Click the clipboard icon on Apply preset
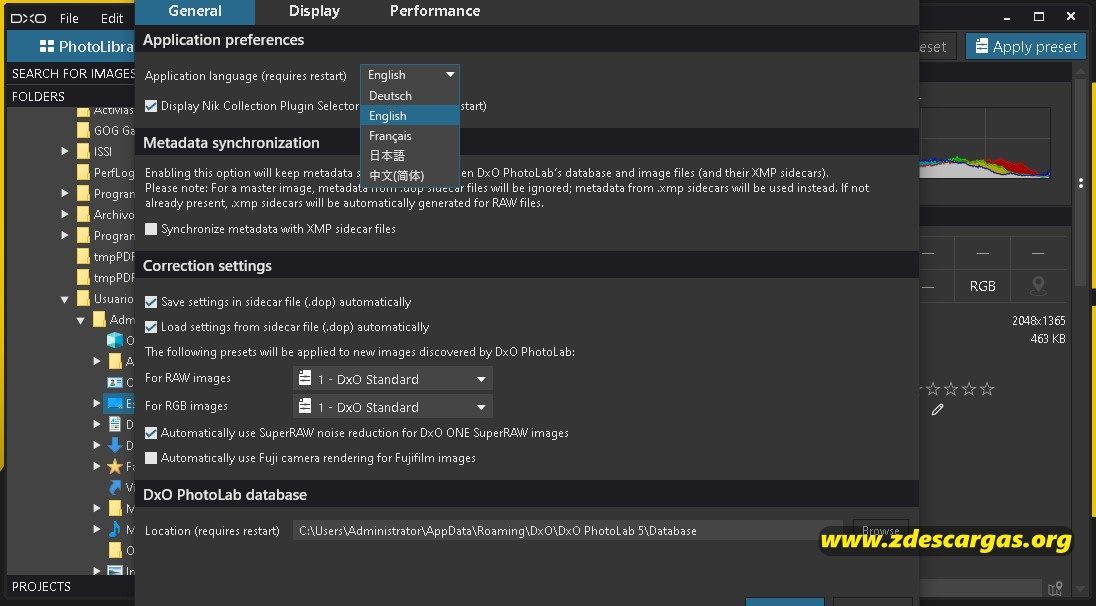The height and width of the screenshot is (606, 1096). 982,46
